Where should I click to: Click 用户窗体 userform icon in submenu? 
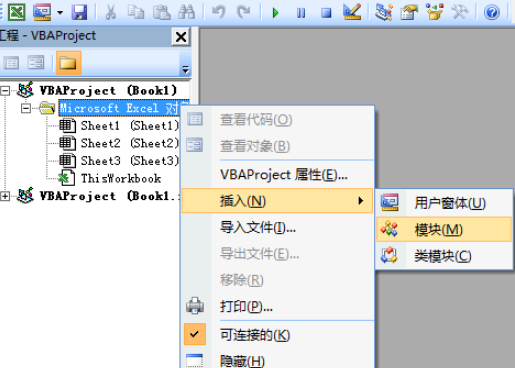(390, 202)
